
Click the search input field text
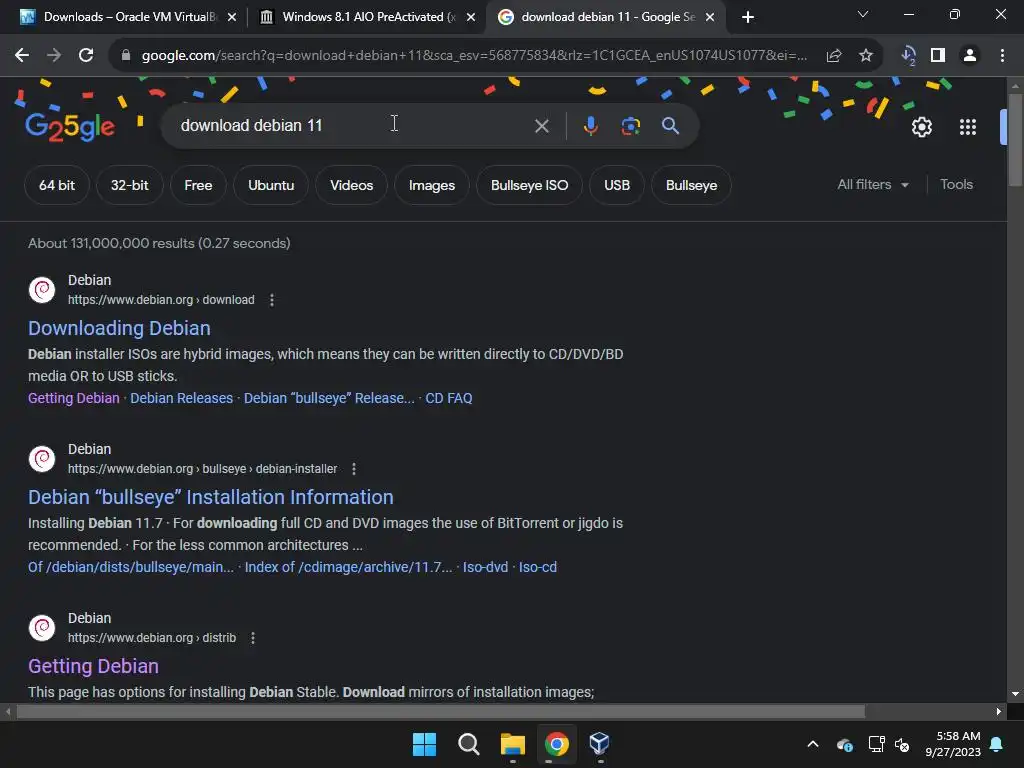tap(251, 125)
